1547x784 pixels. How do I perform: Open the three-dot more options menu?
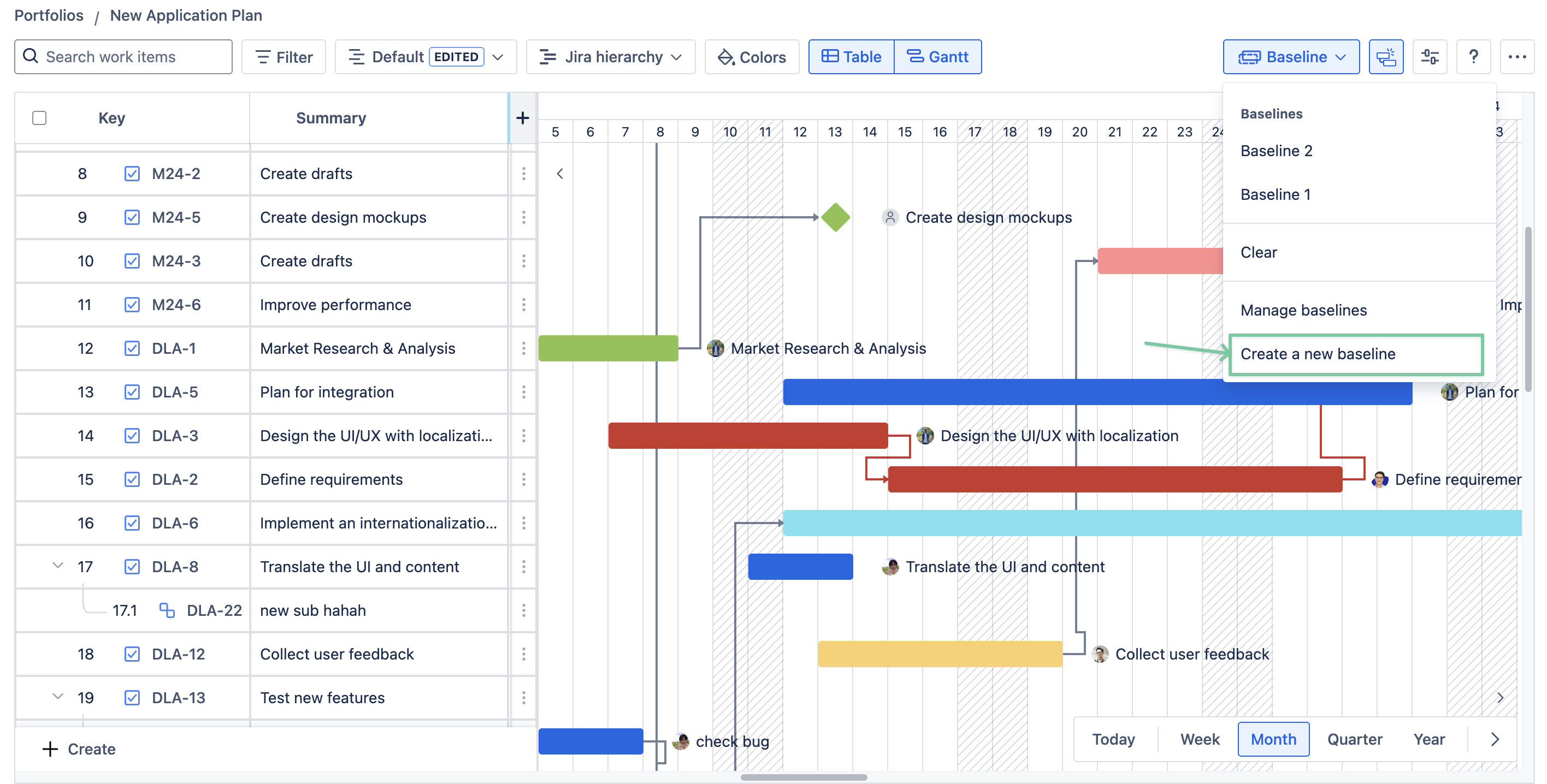pyautogui.click(x=1516, y=57)
